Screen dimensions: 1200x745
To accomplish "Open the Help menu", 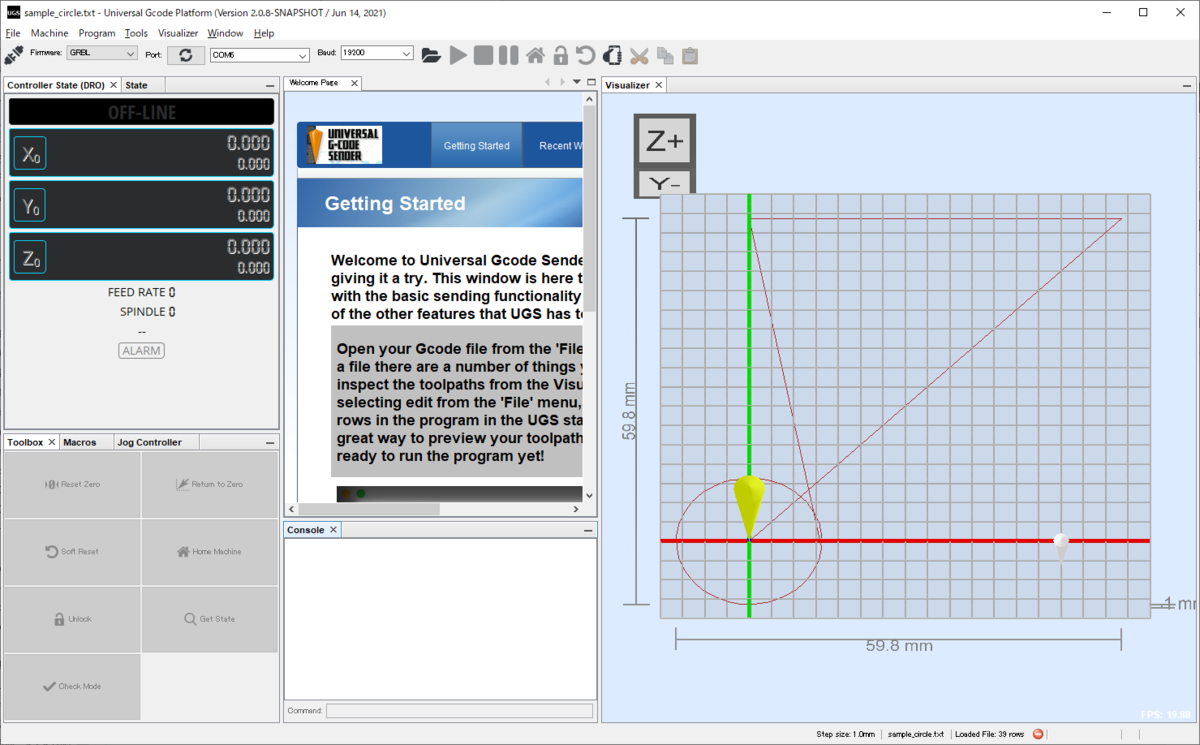I will [264, 33].
